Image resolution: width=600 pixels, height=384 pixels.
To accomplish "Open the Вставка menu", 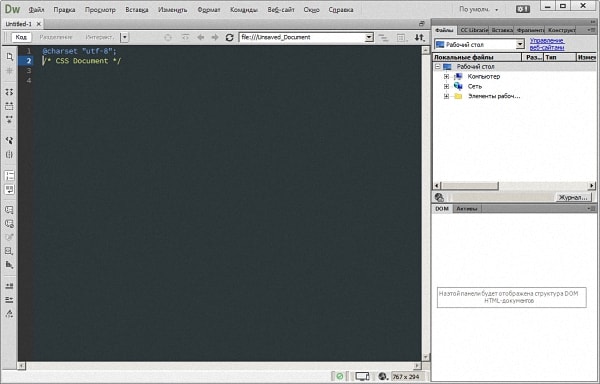I will pyautogui.click(x=137, y=10).
